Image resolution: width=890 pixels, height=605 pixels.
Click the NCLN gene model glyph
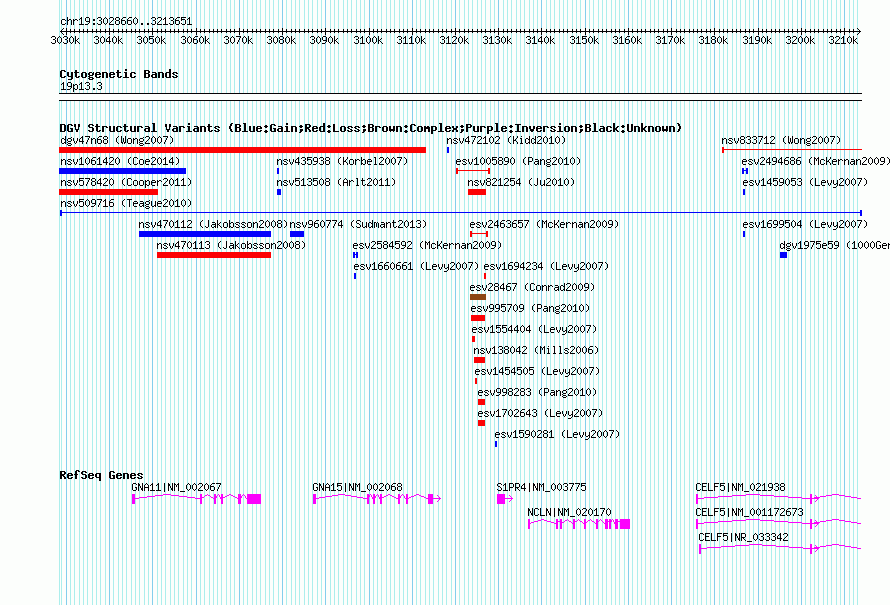pyautogui.click(x=579, y=524)
